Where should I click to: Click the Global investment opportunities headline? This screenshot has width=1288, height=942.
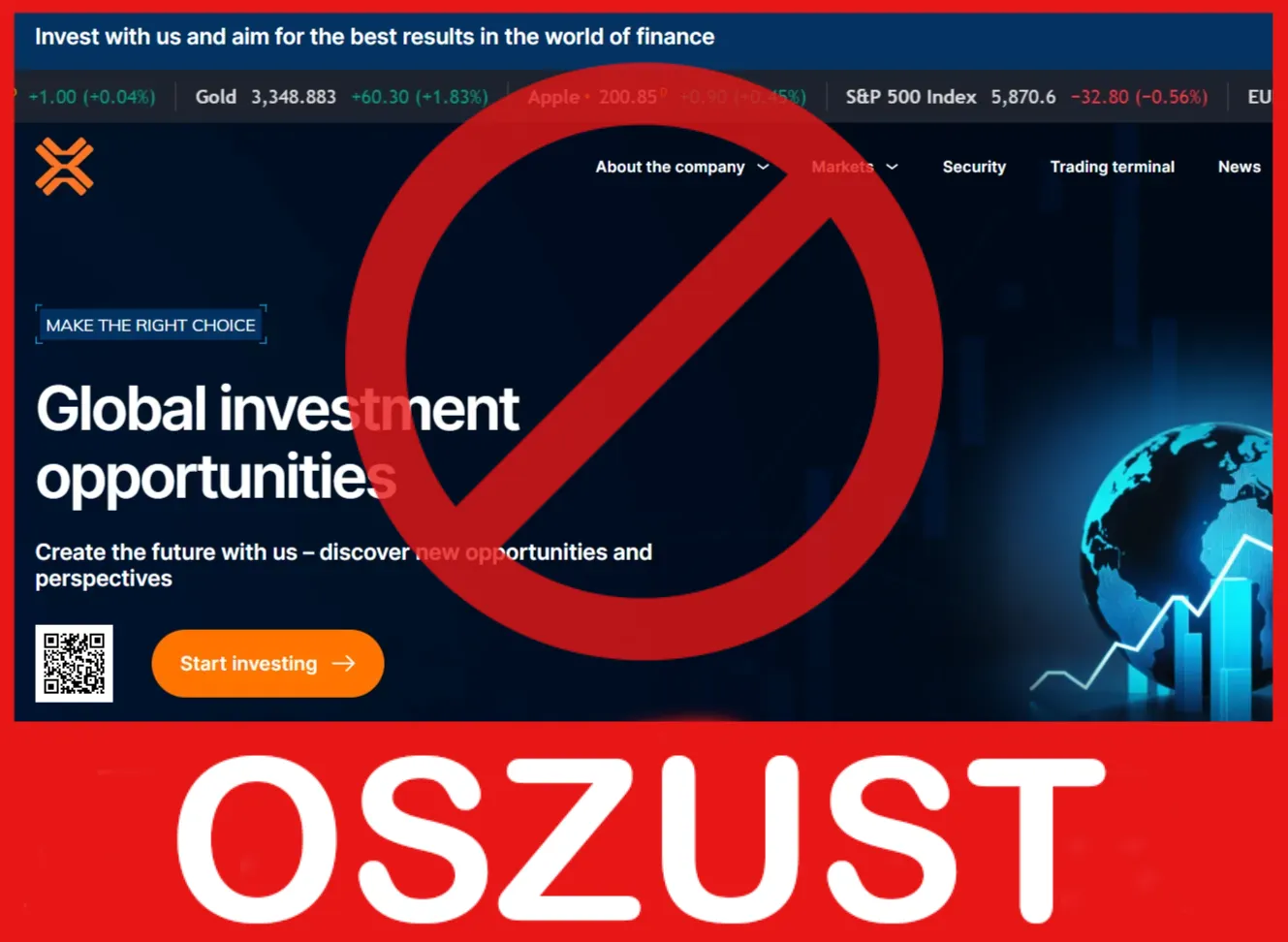pos(278,443)
